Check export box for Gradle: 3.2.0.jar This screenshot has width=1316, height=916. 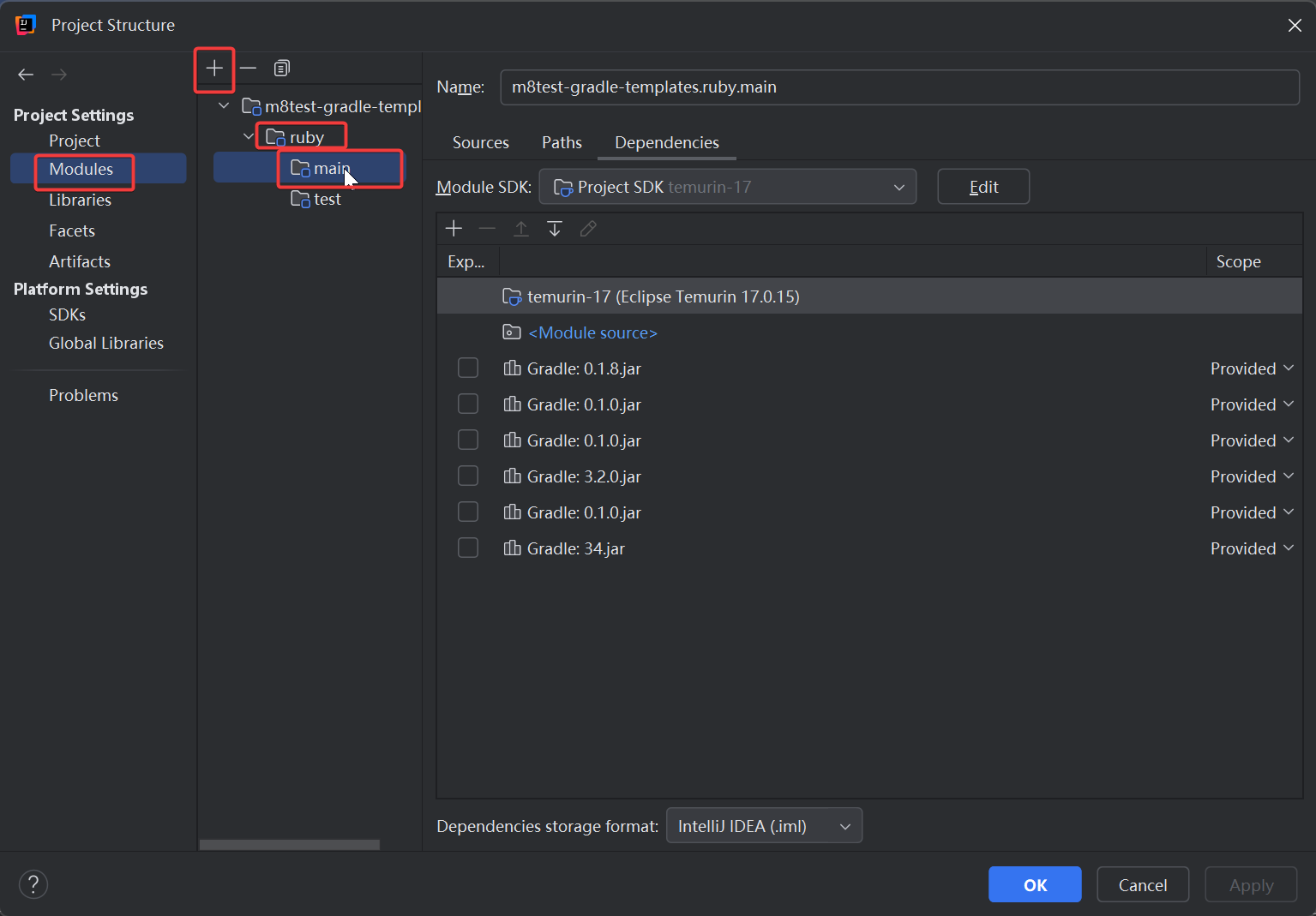tap(468, 476)
